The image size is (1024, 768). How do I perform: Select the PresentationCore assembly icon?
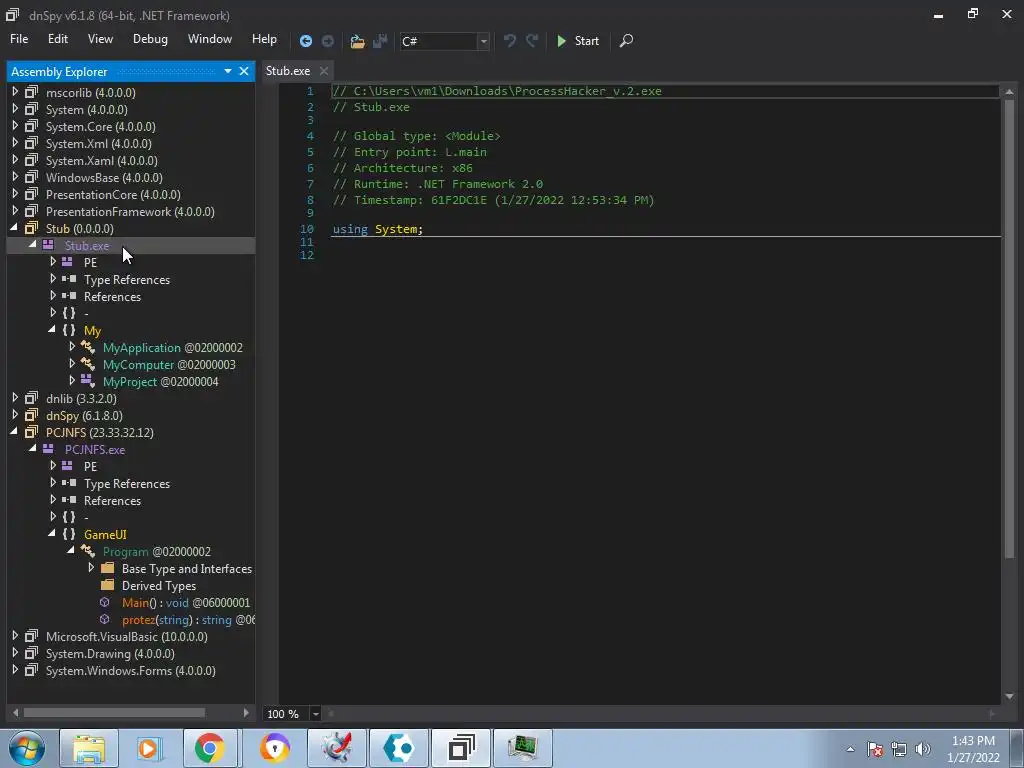point(31,194)
